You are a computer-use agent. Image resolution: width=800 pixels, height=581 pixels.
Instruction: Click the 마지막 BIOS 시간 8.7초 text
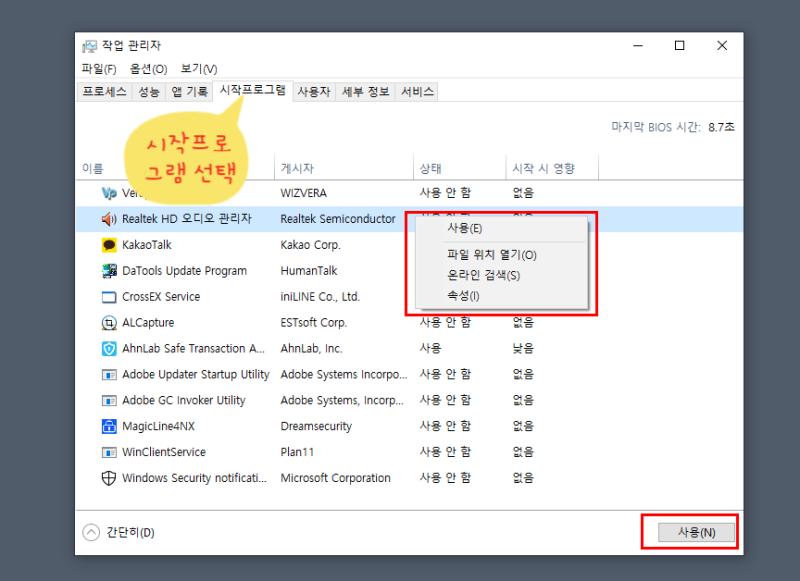click(x=673, y=127)
